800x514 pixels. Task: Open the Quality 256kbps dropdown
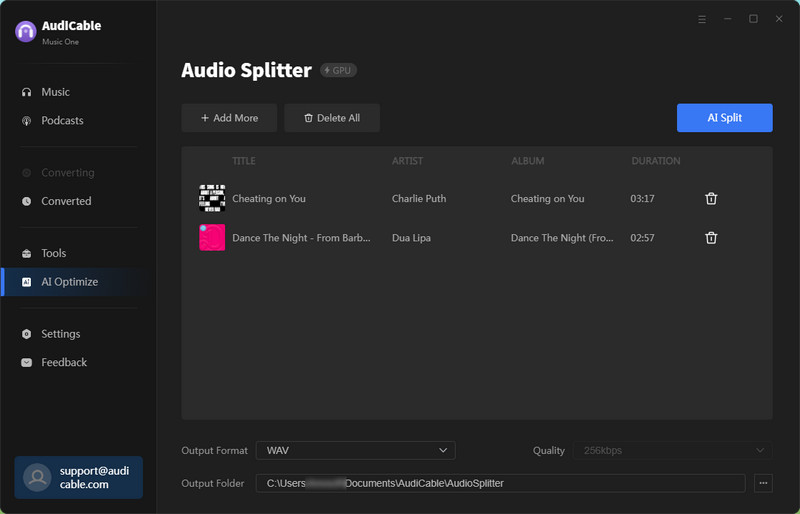tap(672, 450)
